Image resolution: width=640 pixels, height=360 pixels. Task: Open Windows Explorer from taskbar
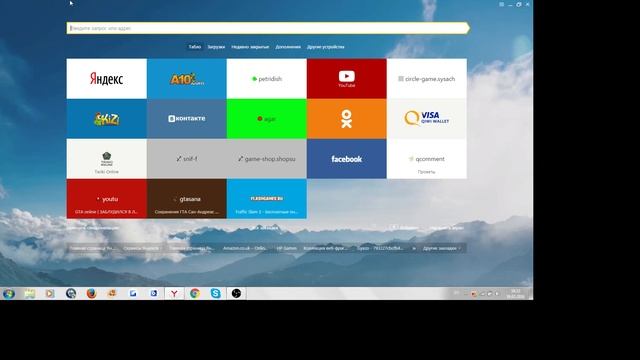[x=29, y=293]
